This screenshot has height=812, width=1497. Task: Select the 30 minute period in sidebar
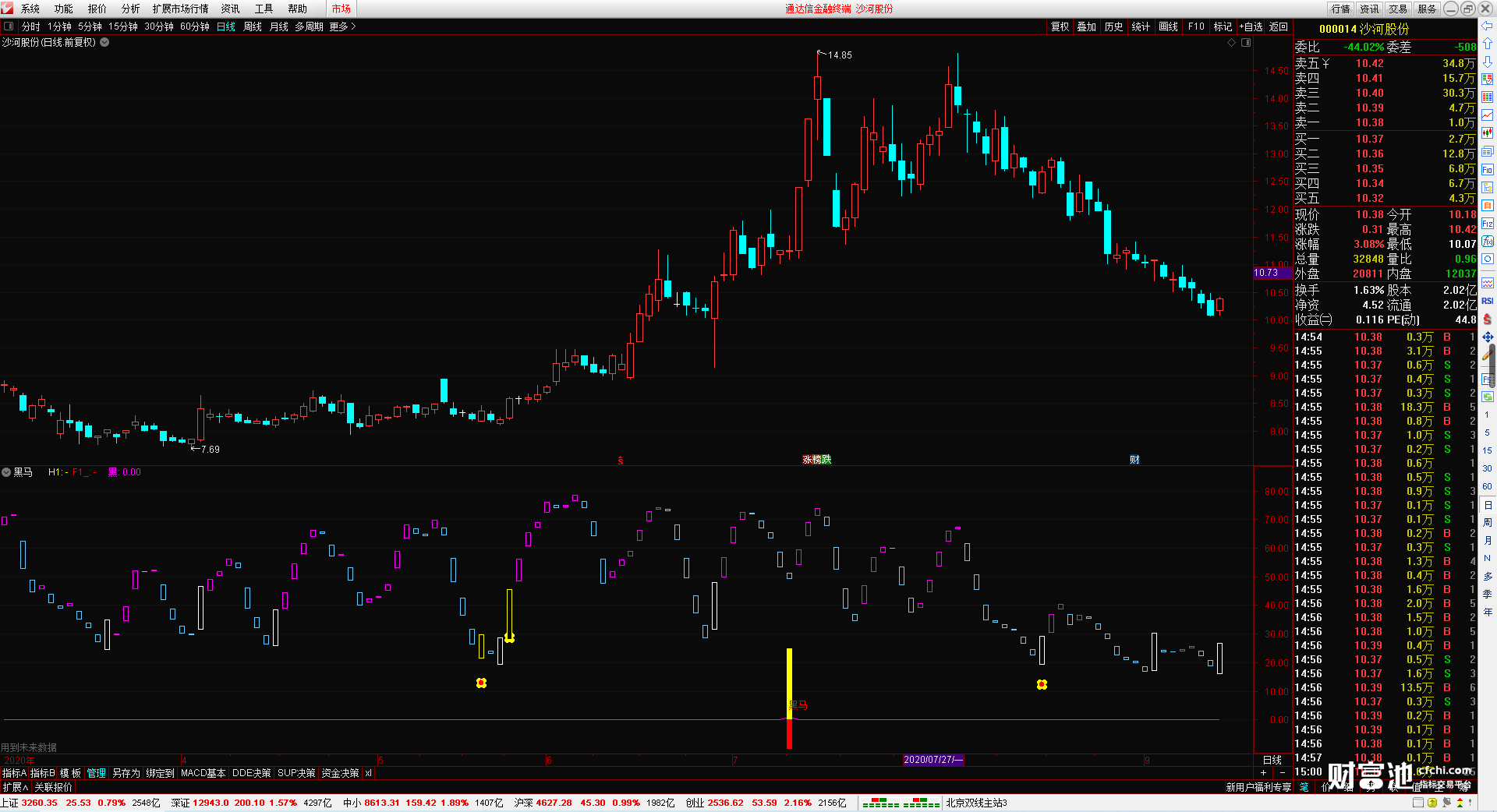[x=1488, y=468]
